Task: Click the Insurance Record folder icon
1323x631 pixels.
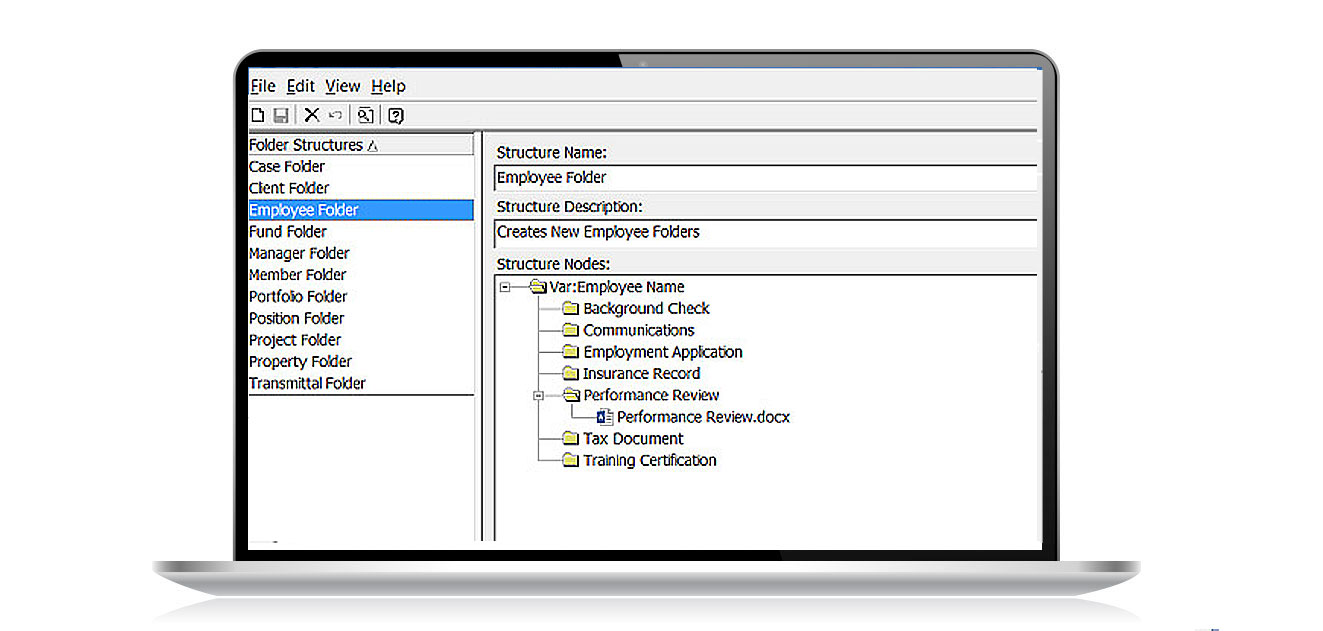Action: click(x=571, y=374)
